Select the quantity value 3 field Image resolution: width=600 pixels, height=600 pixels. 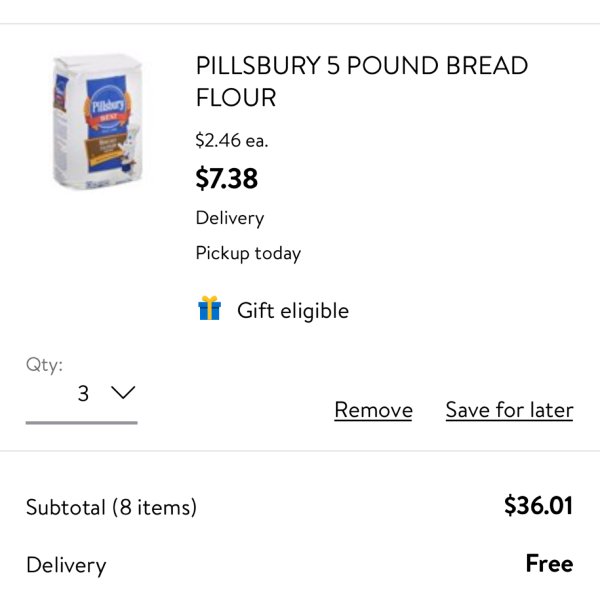pos(82,393)
